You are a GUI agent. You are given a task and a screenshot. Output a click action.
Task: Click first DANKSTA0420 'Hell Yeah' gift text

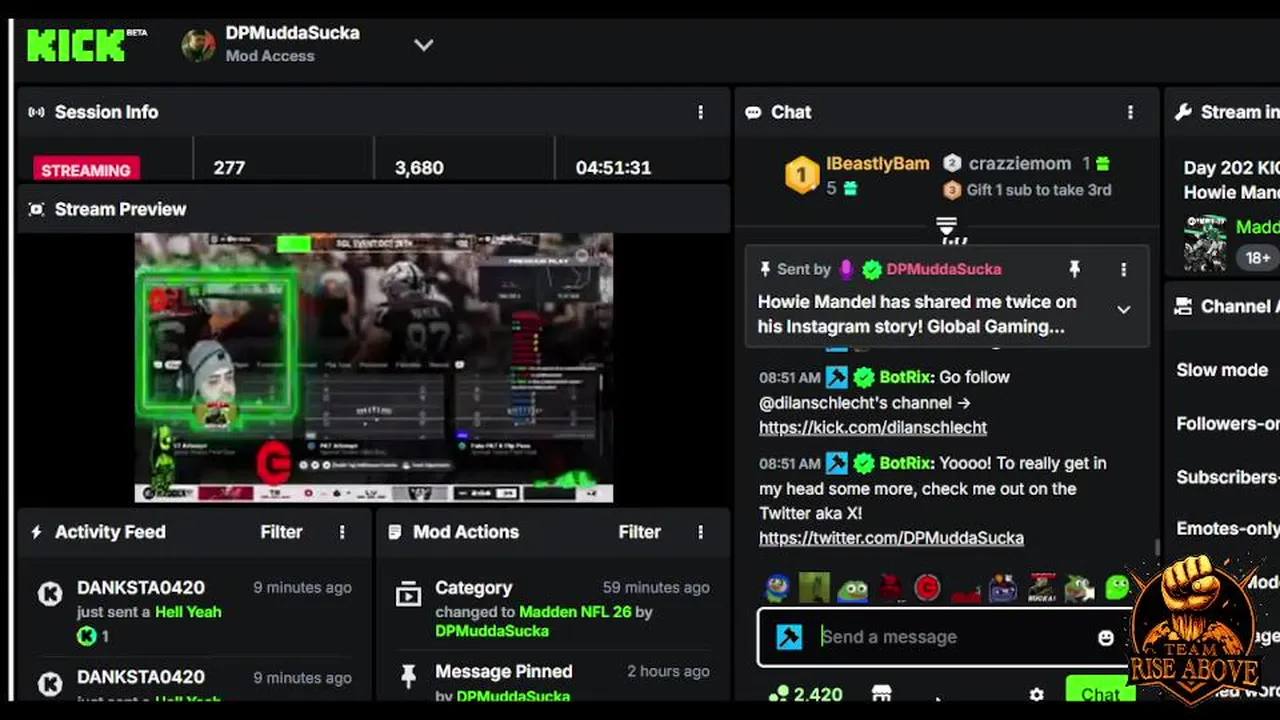pyautogui.click(x=188, y=612)
